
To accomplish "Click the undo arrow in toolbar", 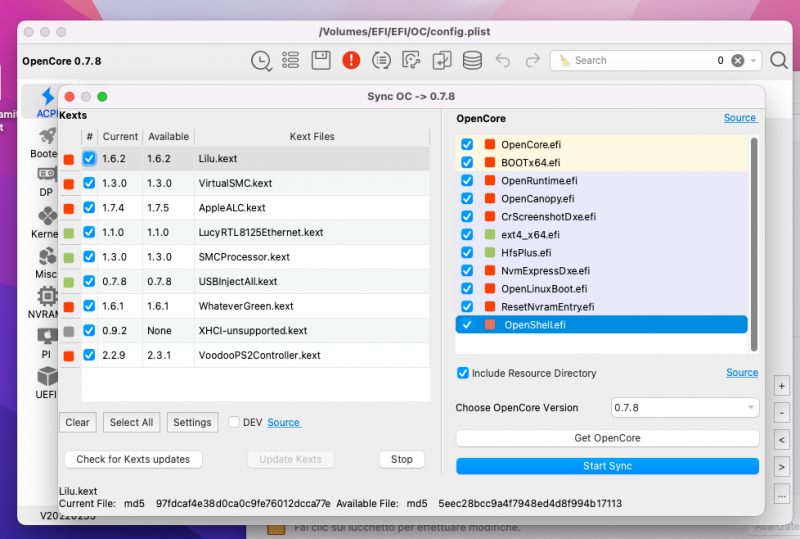I will (503, 61).
